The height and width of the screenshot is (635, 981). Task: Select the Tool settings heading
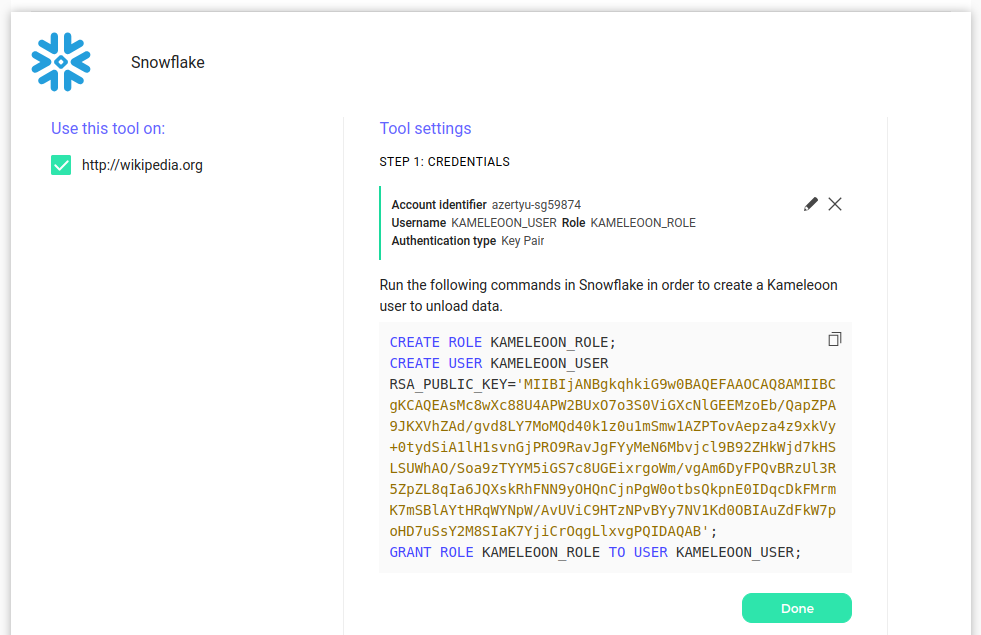coord(425,128)
